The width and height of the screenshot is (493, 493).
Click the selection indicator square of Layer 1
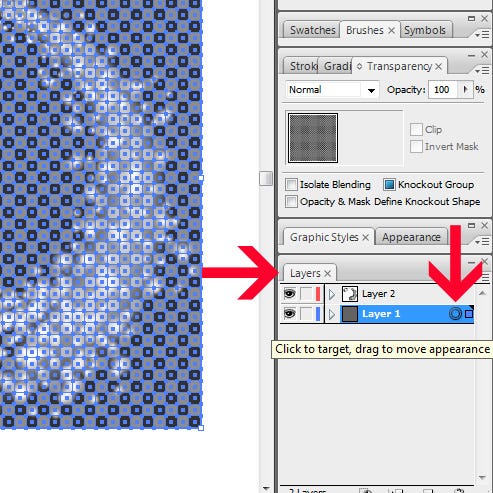click(469, 314)
